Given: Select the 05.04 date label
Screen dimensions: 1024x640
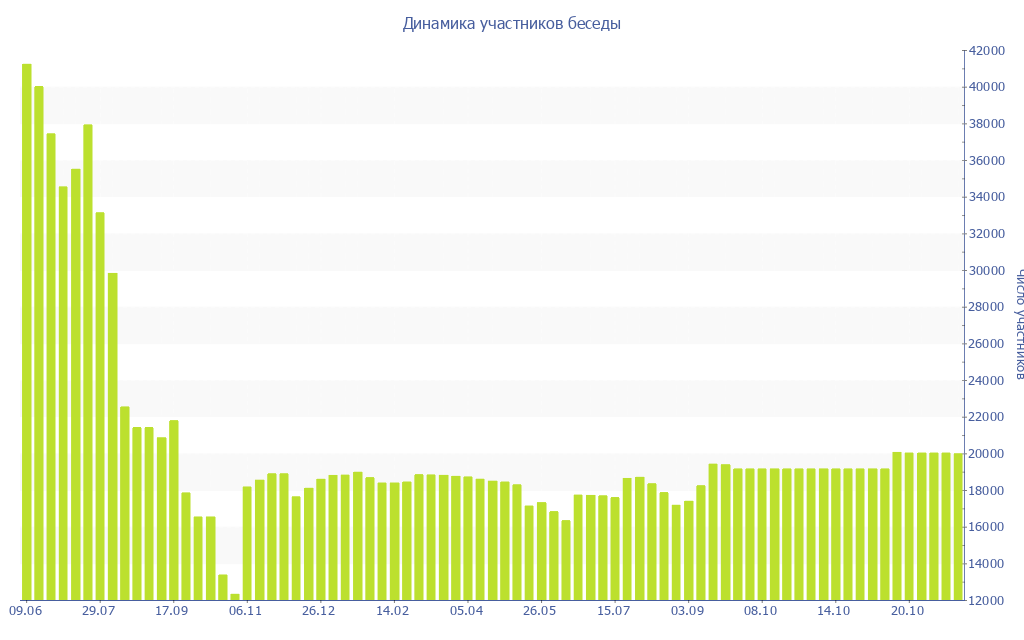Looking at the screenshot, I should point(467,610).
